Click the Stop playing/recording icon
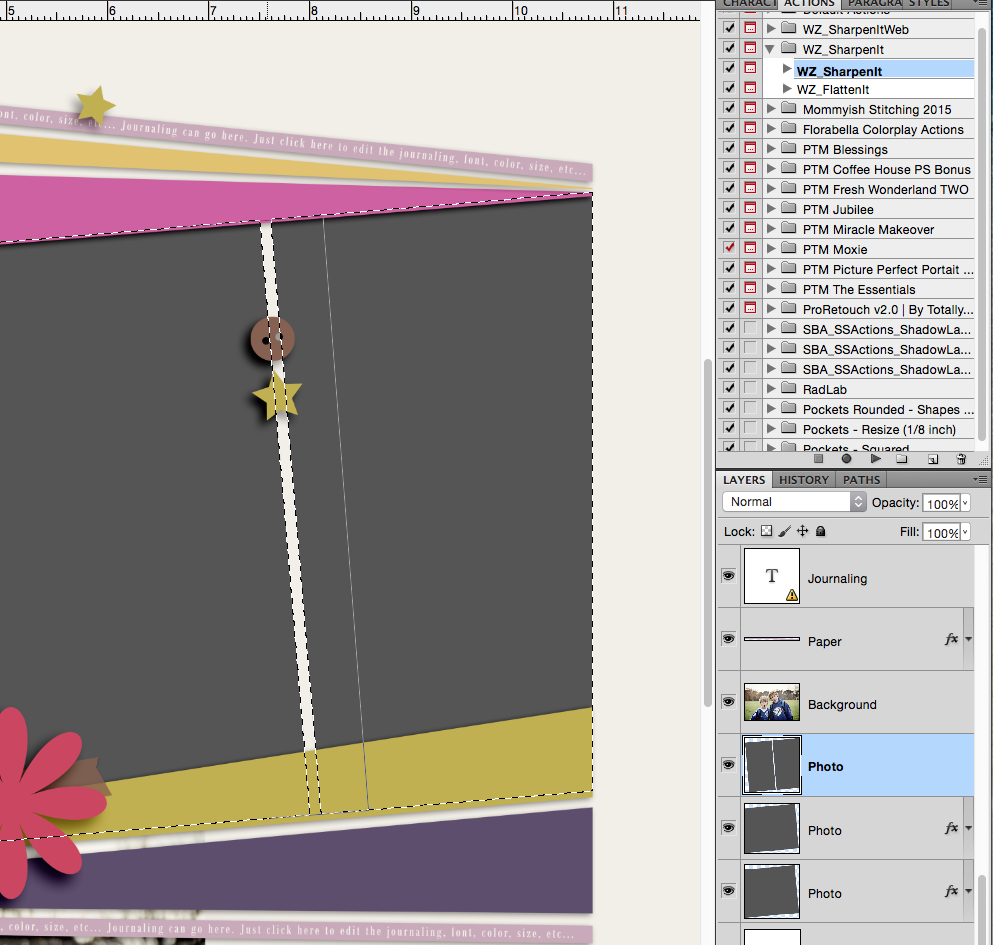This screenshot has height=945, width=993. [818, 458]
